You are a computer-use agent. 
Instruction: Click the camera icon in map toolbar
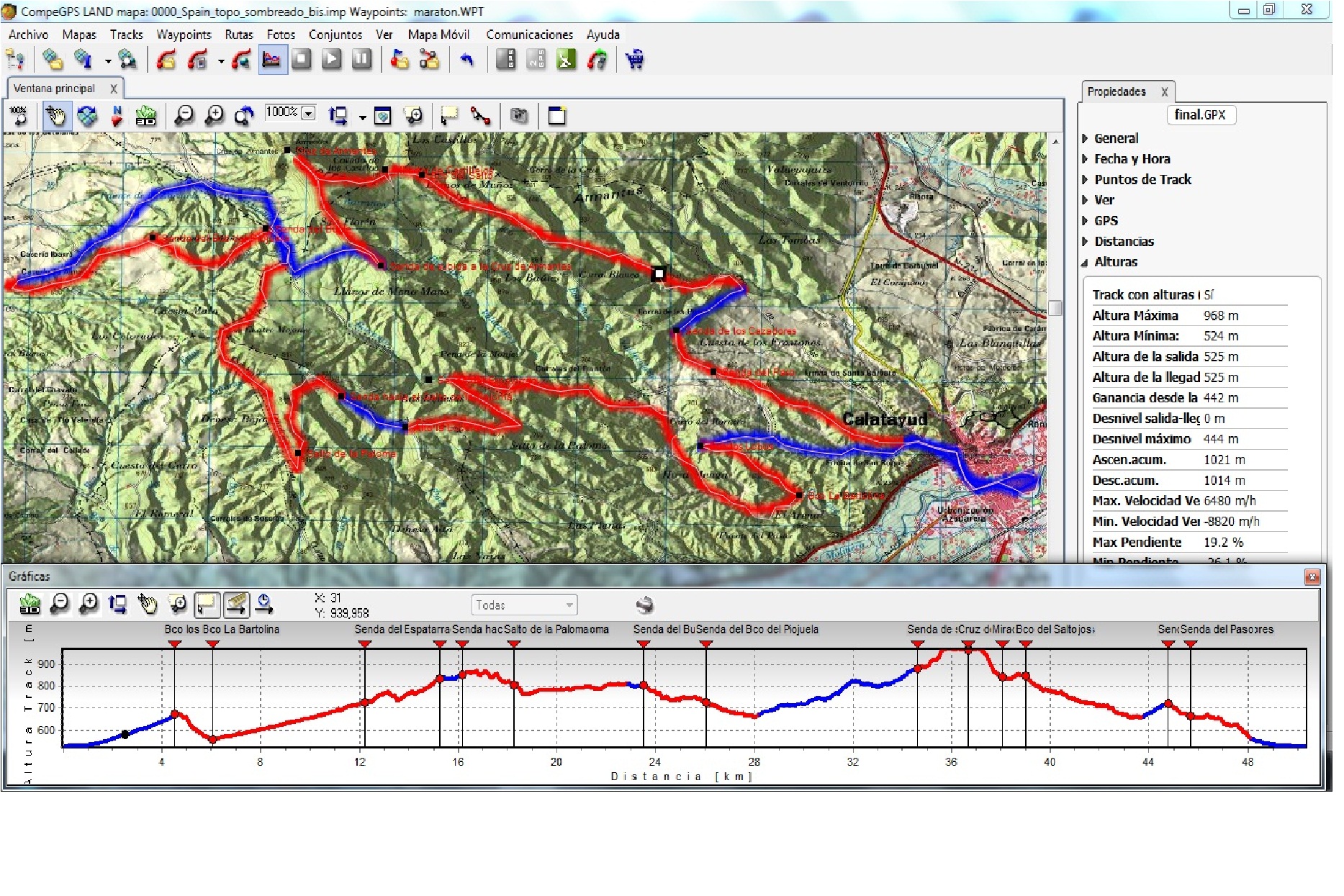pyautogui.click(x=518, y=116)
